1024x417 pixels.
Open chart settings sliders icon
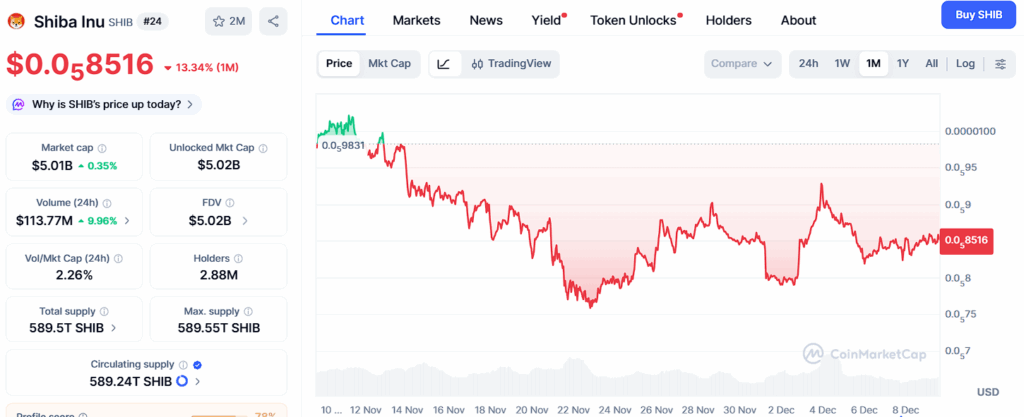1000,64
